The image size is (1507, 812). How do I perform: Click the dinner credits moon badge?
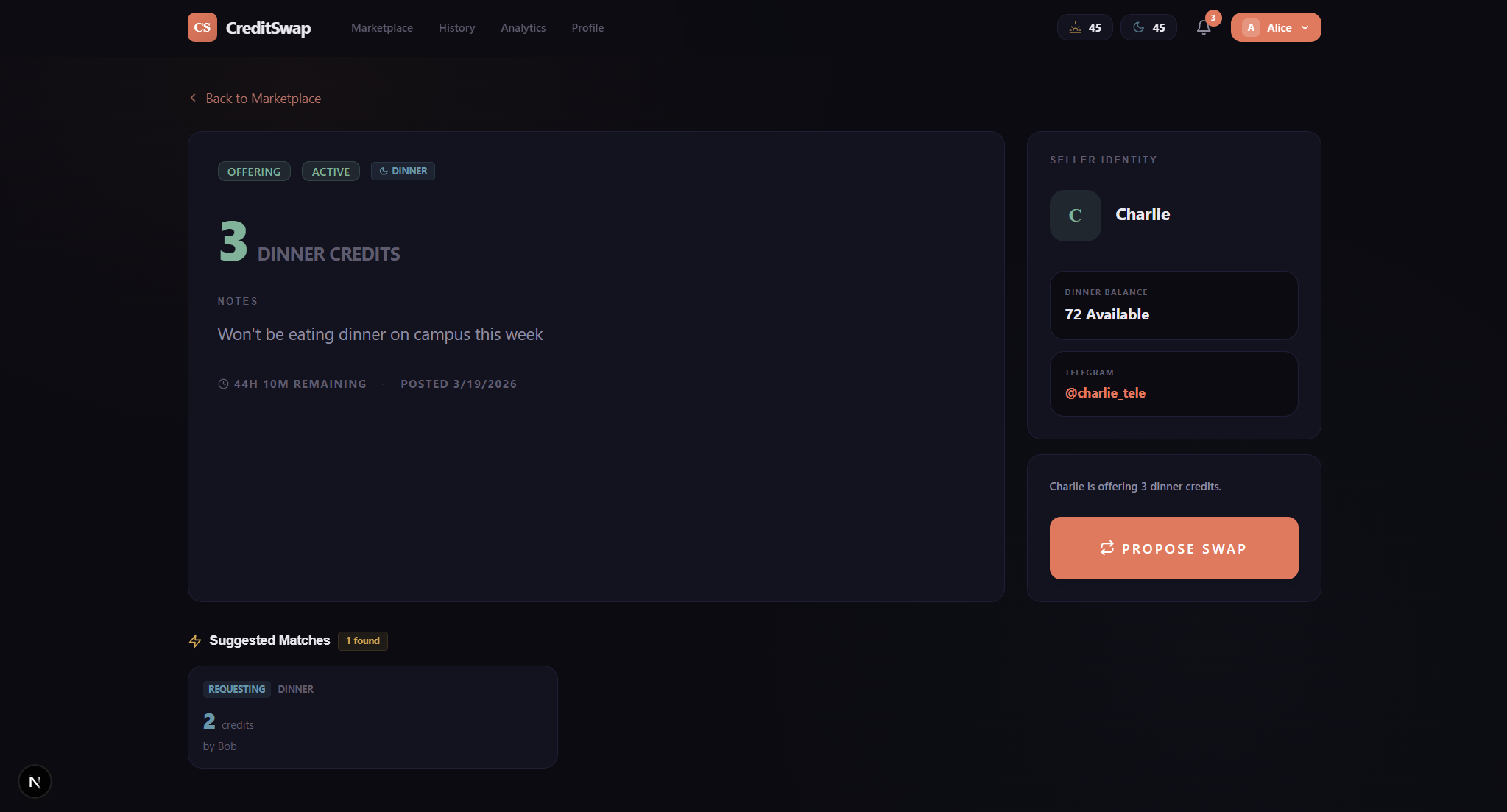coord(1148,27)
